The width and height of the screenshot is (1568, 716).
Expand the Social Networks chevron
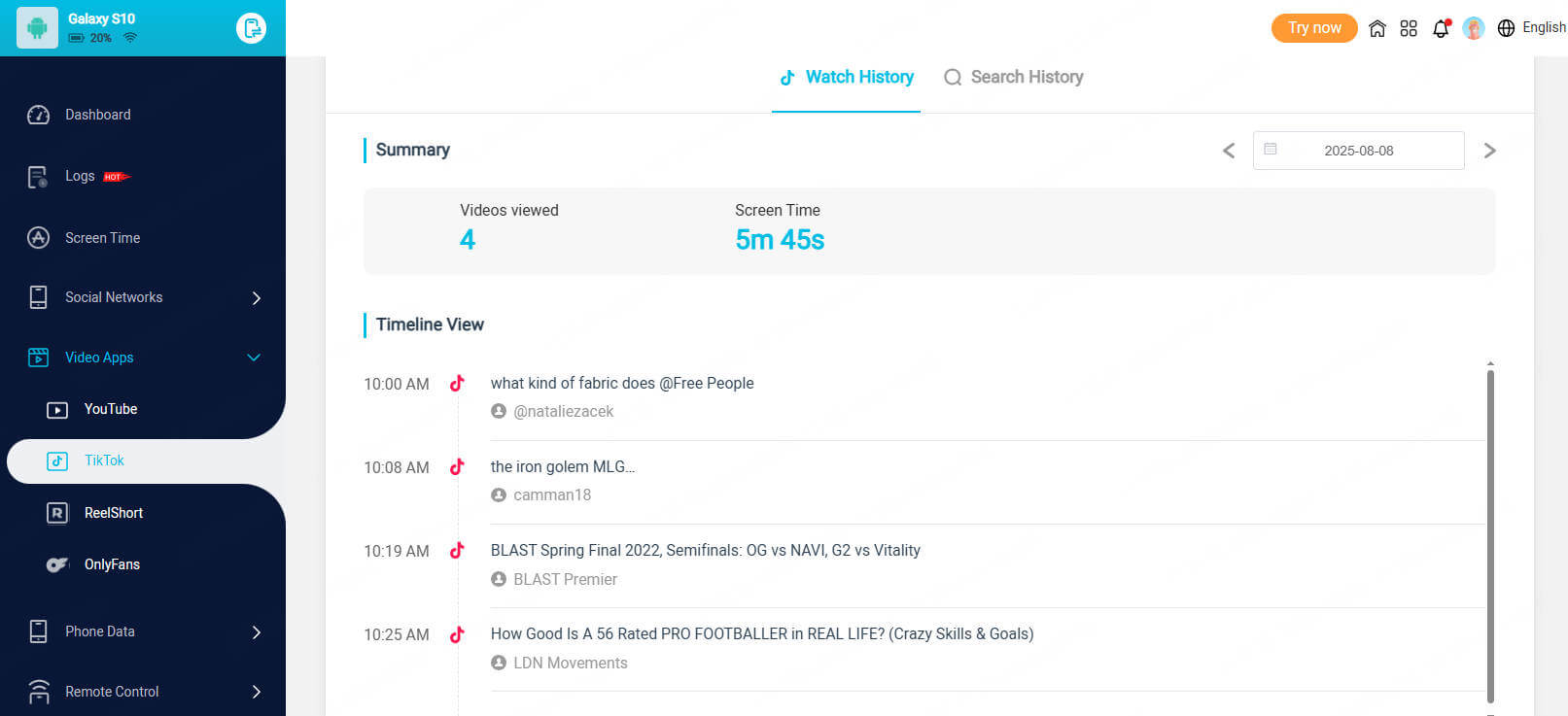(x=257, y=298)
